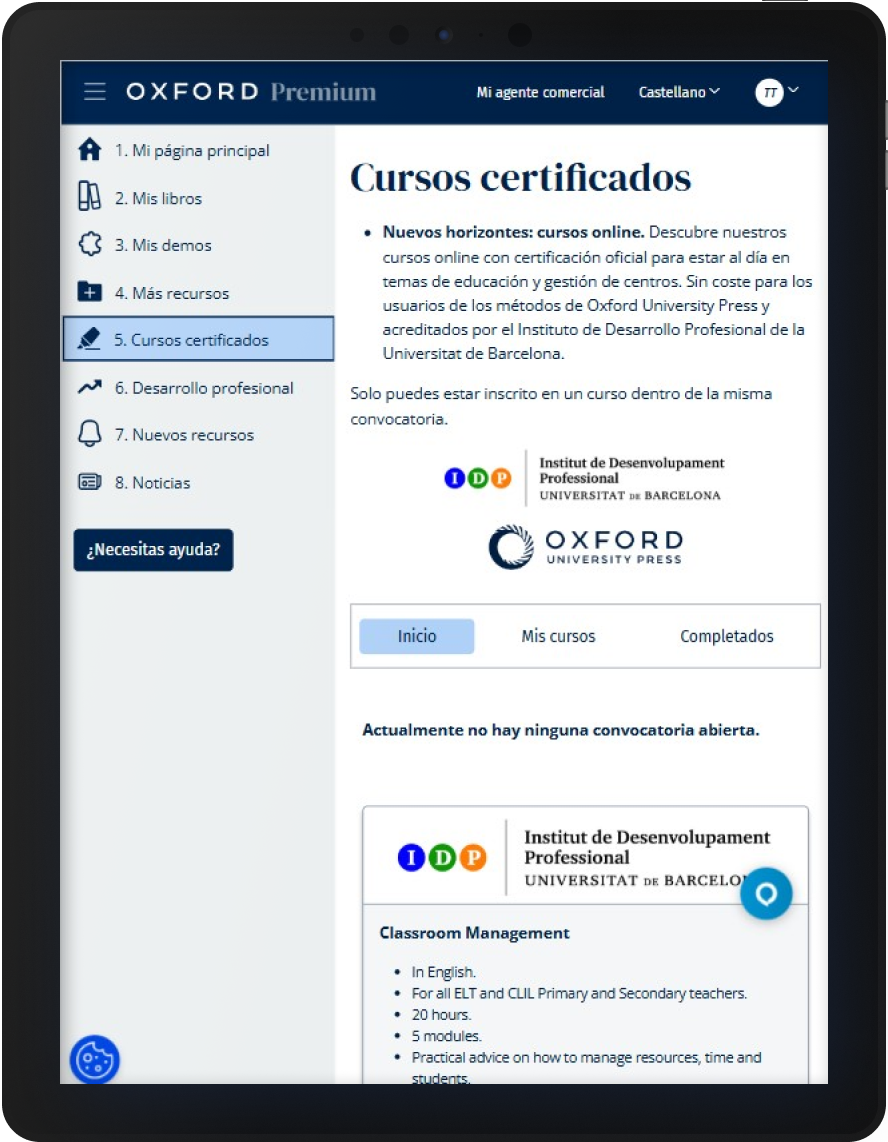
Task: Click the Classroom Management course title
Action: [x=474, y=933]
